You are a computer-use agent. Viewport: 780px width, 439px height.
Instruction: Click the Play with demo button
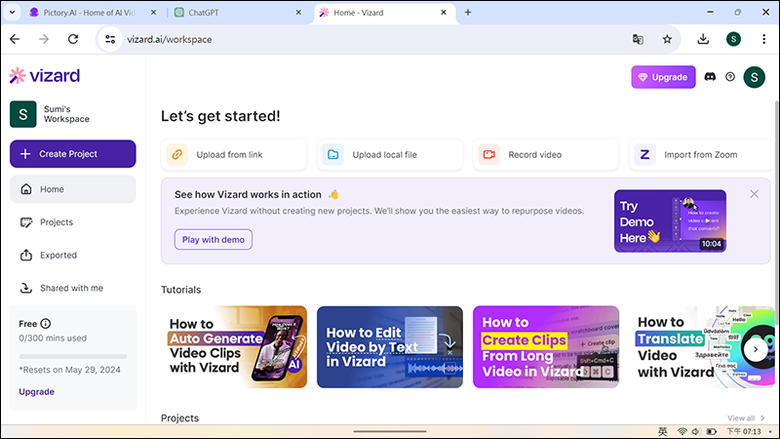213,240
